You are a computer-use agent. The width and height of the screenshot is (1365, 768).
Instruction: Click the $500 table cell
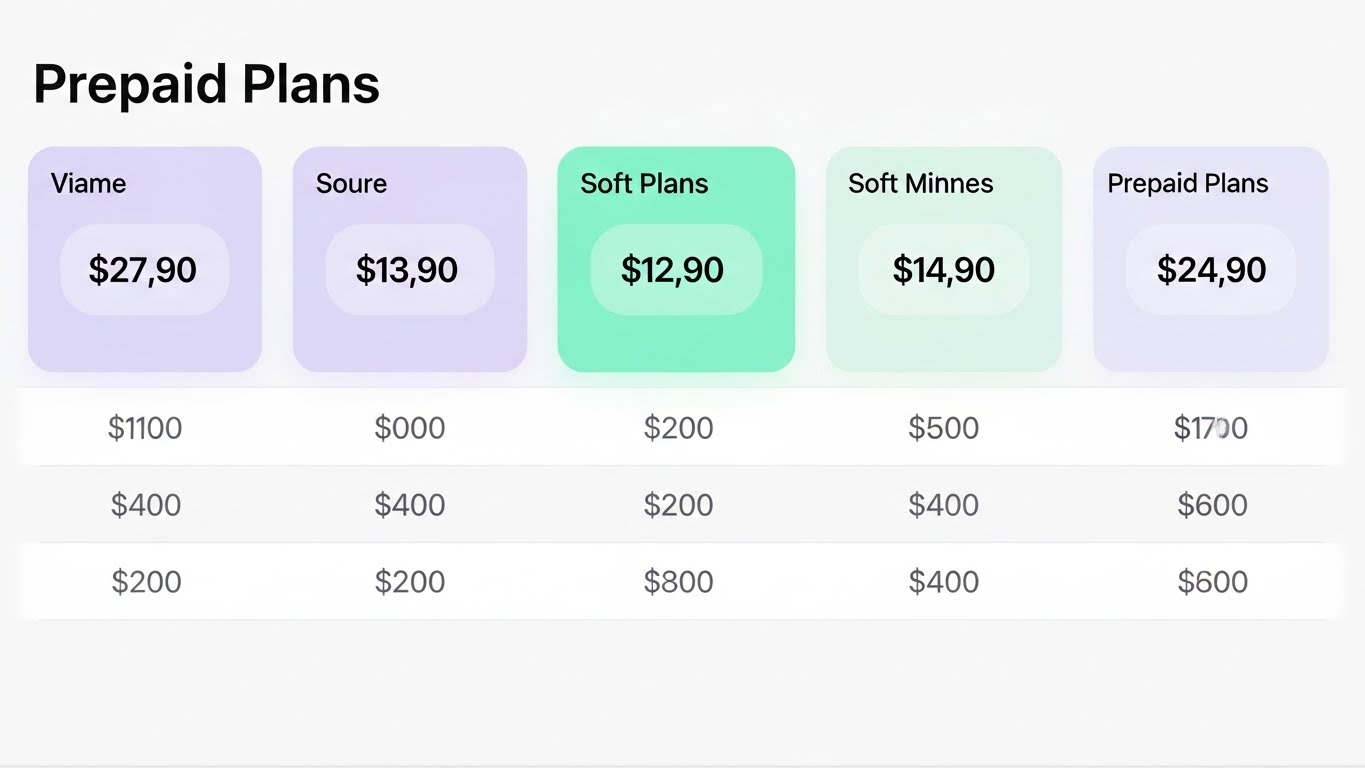point(943,428)
